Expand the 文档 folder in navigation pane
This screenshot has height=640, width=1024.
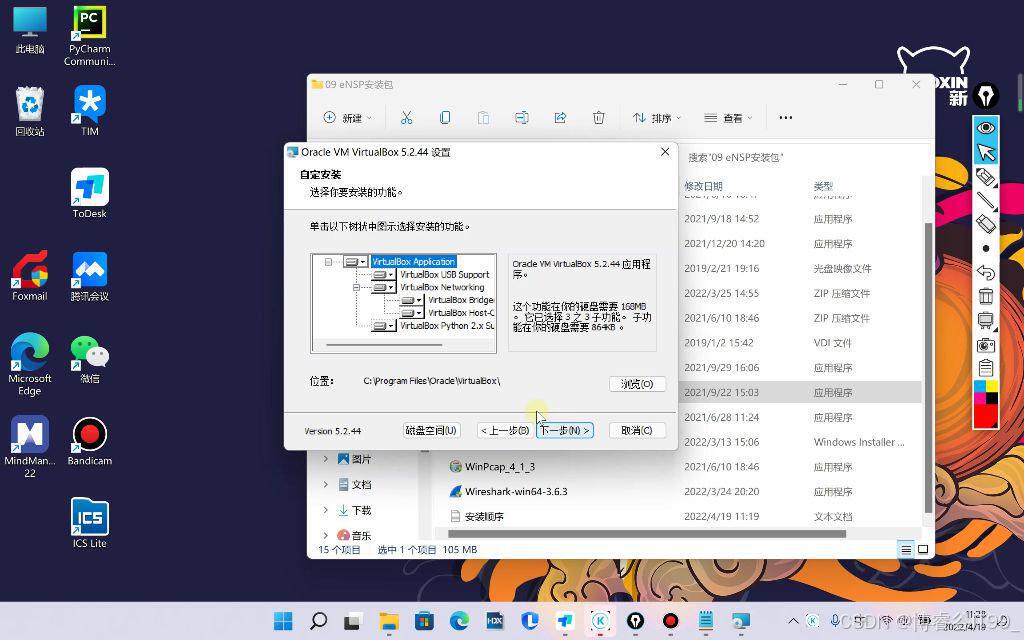(325, 485)
